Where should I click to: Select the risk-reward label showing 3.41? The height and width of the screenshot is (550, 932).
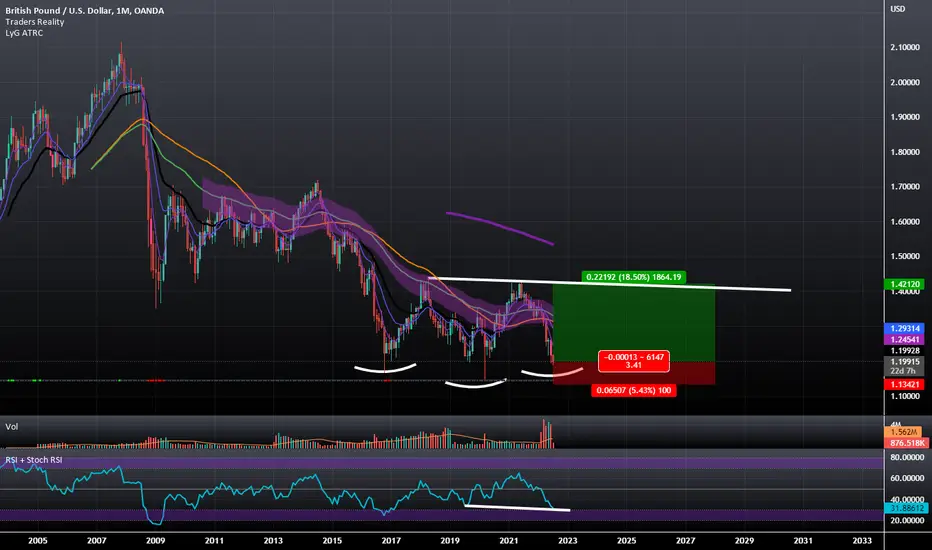coord(634,361)
